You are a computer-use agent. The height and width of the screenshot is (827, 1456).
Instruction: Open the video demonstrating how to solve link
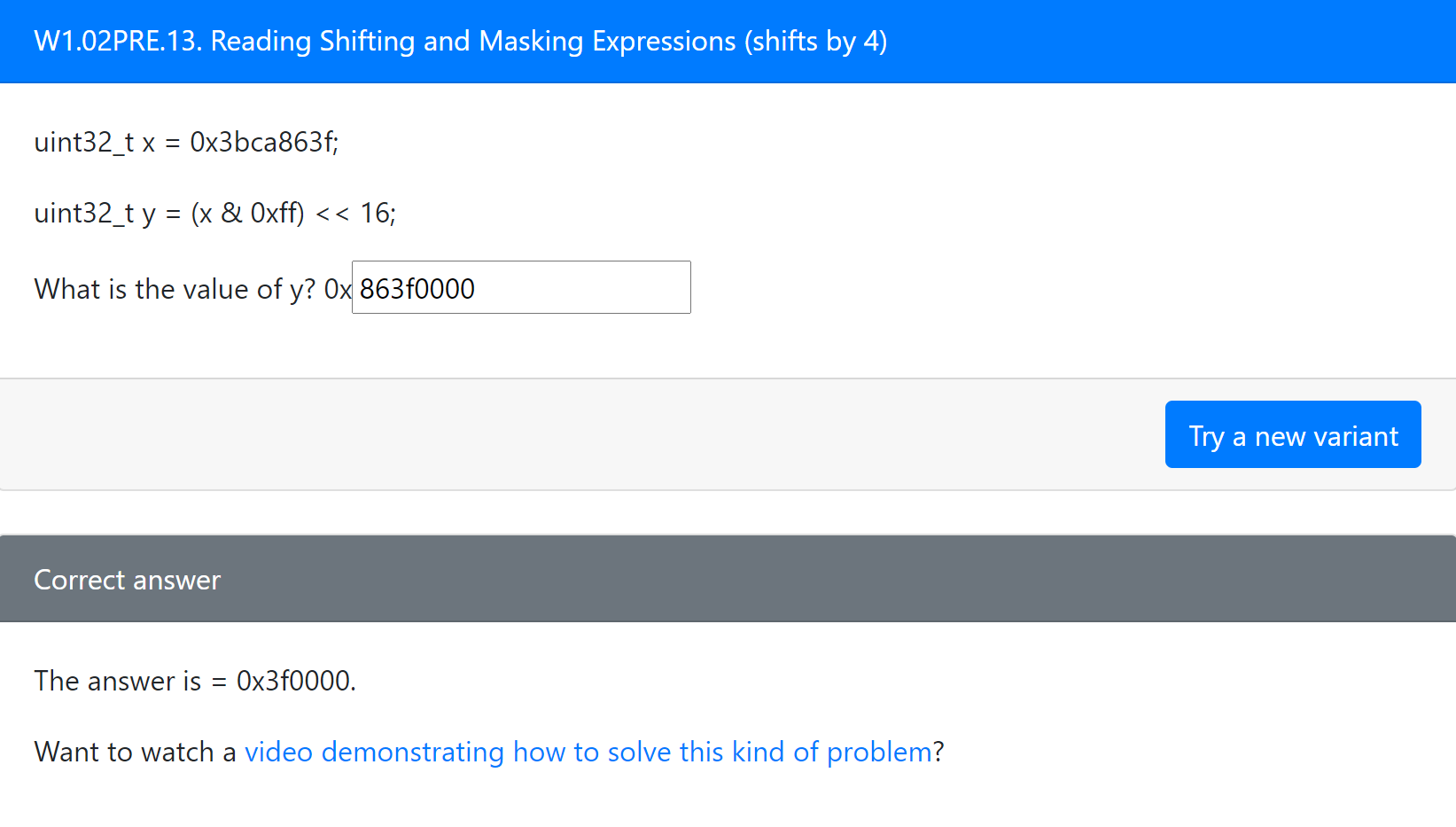coord(588,752)
